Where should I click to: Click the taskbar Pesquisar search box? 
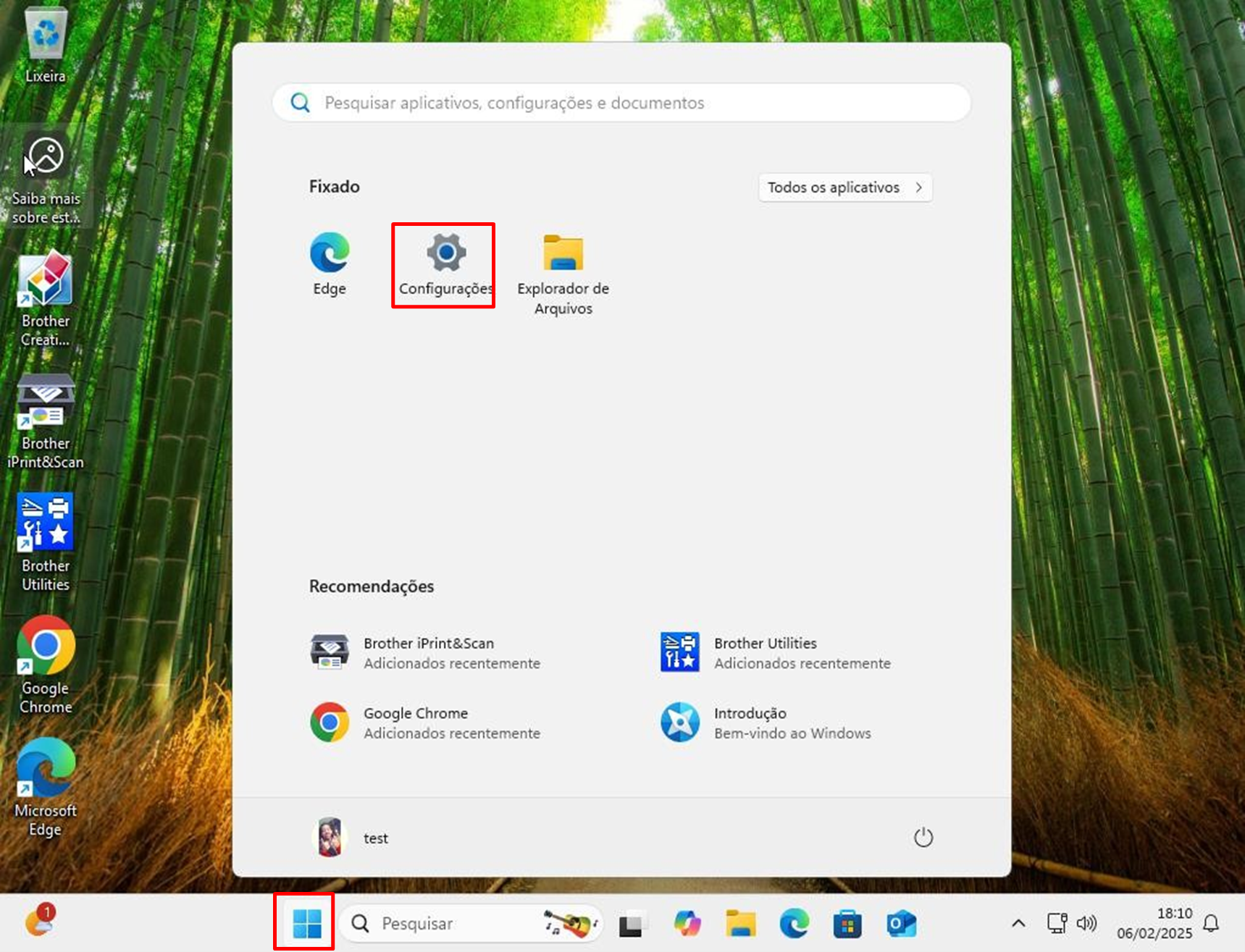[471, 923]
